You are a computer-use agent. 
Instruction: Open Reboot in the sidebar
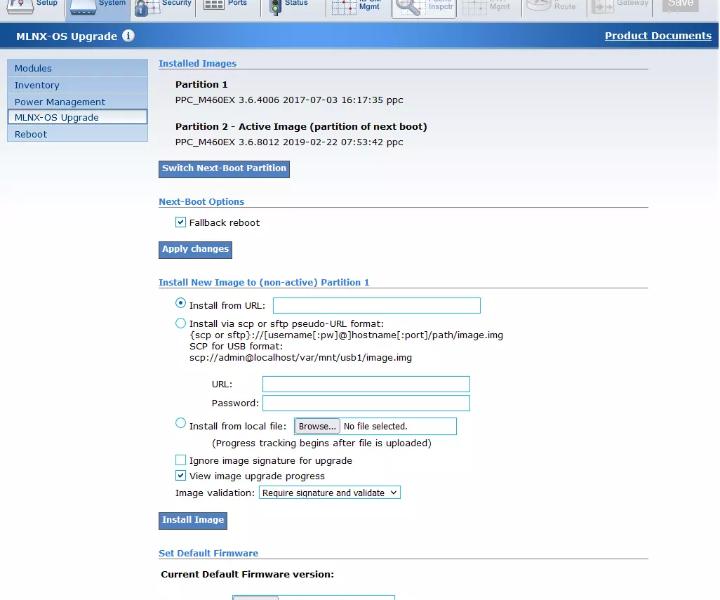tap(77, 135)
